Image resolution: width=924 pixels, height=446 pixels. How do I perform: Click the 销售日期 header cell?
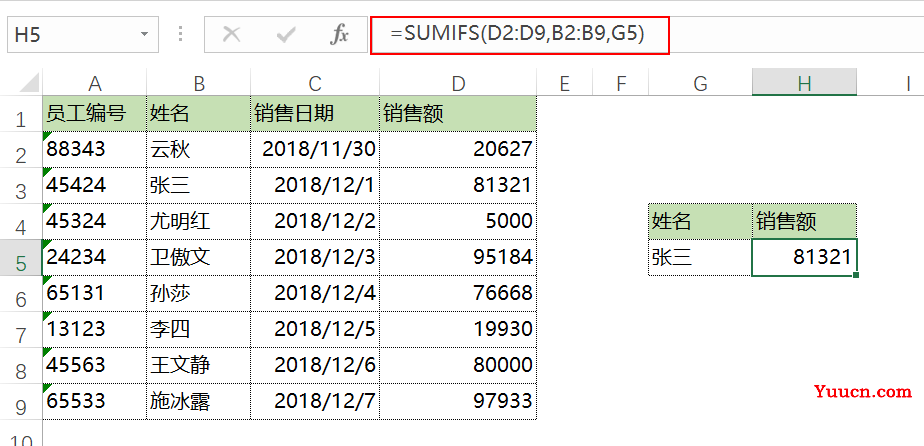pos(315,114)
